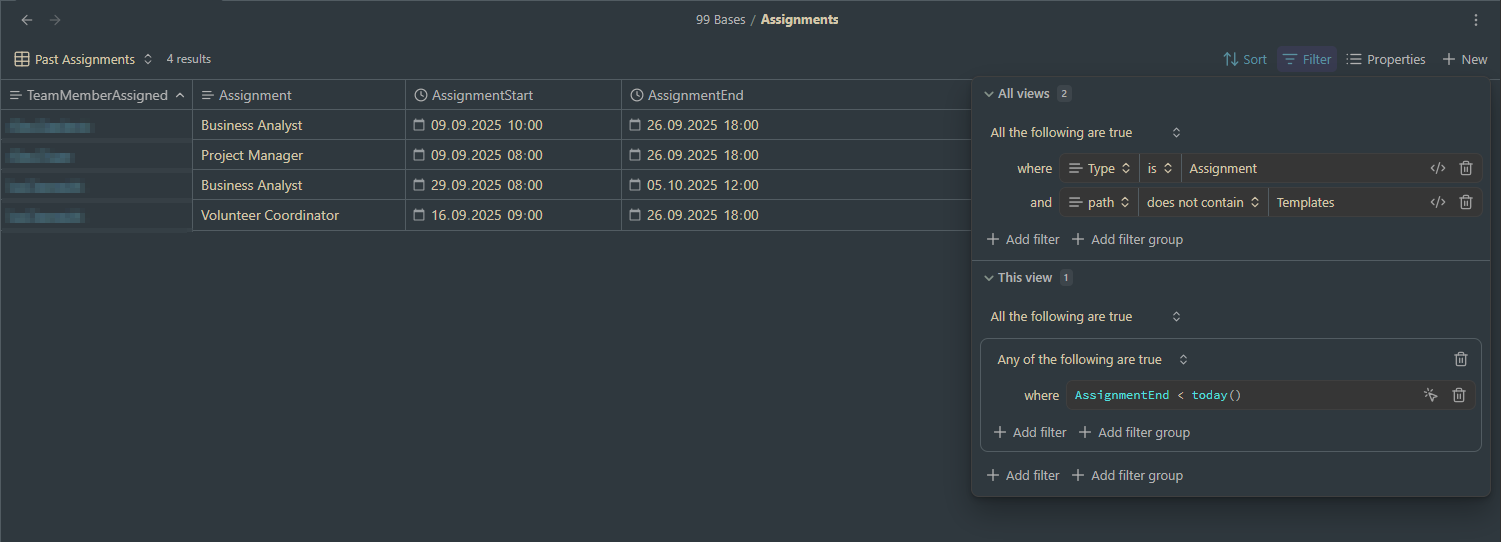Change 'Any of the following are true' conjunction
This screenshot has width=1501, height=542.
click(x=1092, y=359)
